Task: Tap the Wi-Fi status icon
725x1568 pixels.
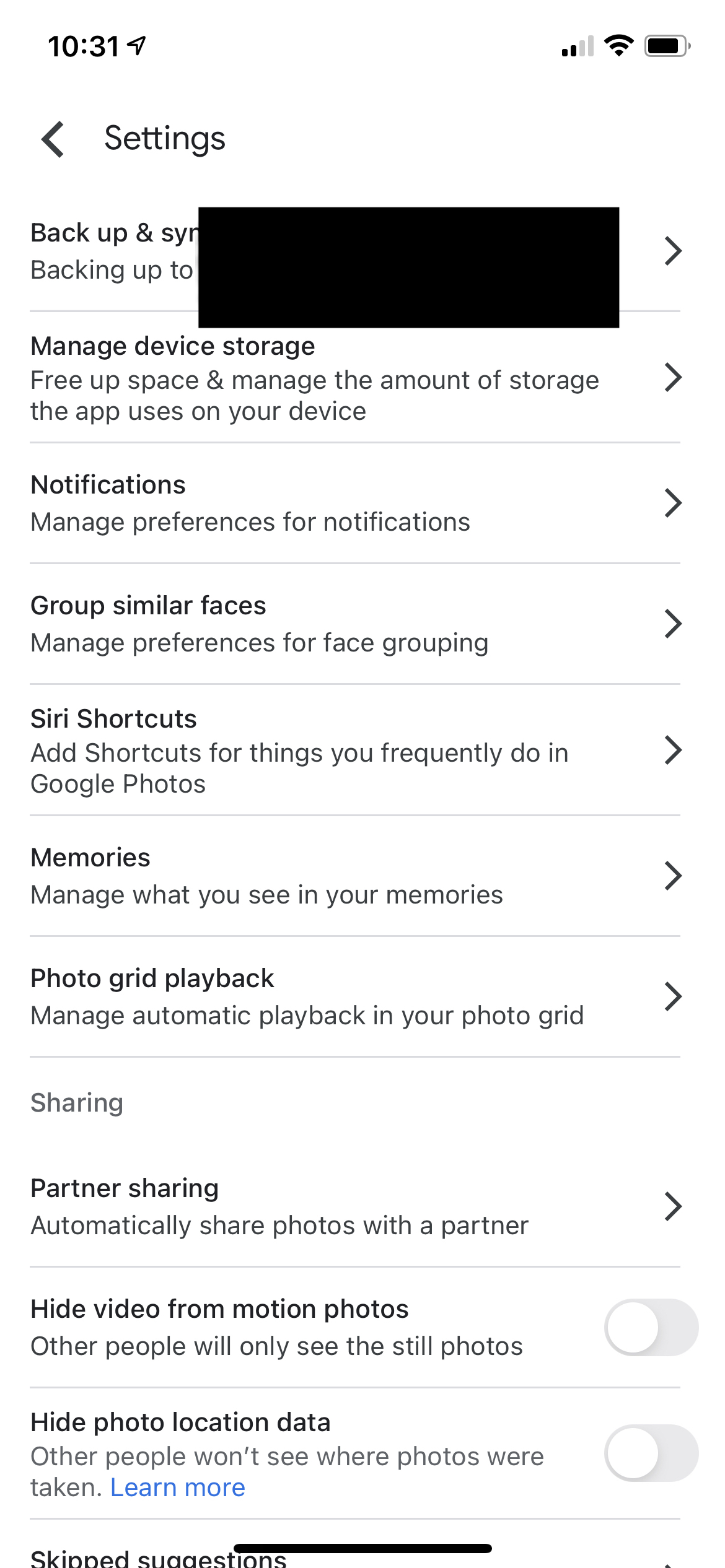Action: pyautogui.click(x=618, y=46)
